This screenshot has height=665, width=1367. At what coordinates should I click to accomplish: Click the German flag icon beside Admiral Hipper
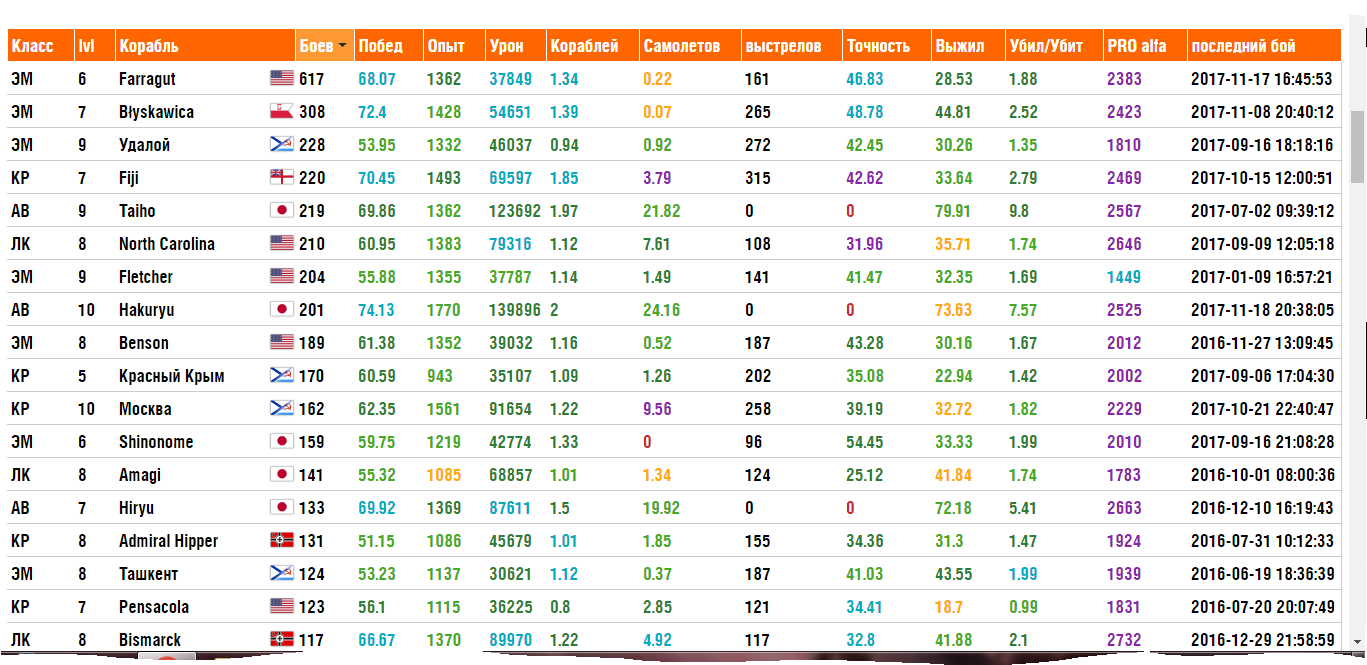(281, 540)
